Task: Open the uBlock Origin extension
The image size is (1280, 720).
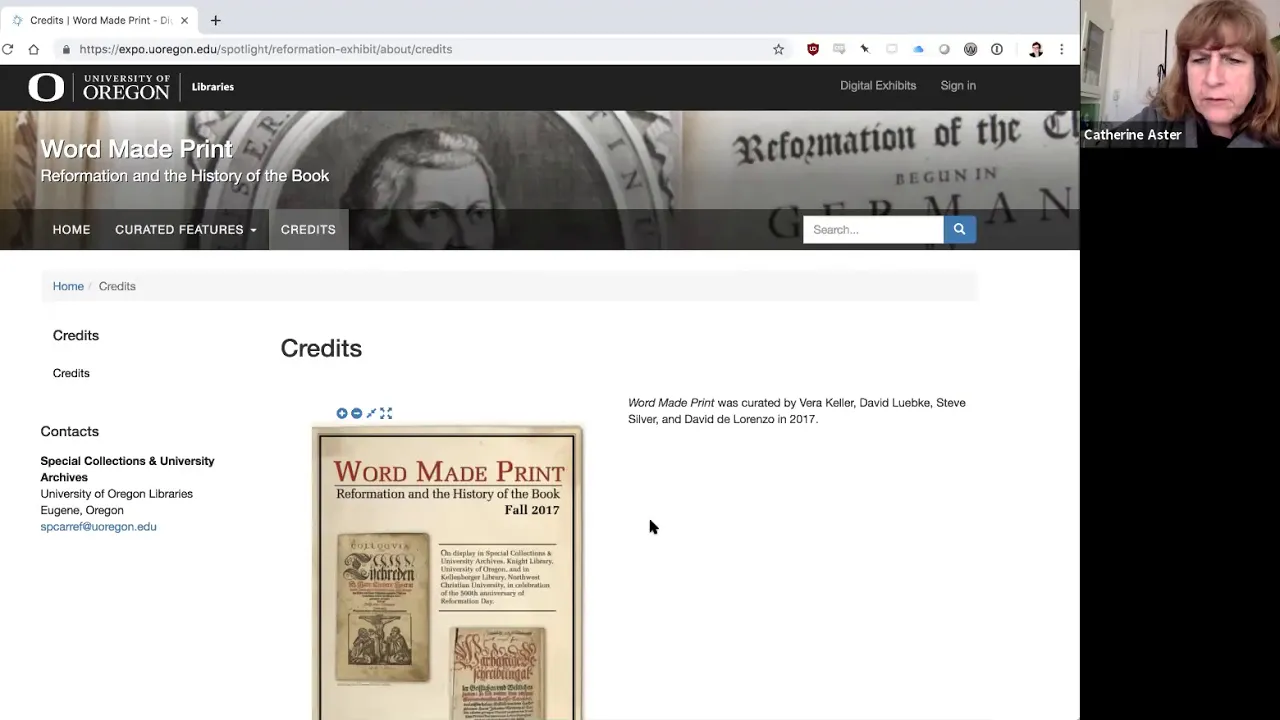Action: [x=813, y=49]
